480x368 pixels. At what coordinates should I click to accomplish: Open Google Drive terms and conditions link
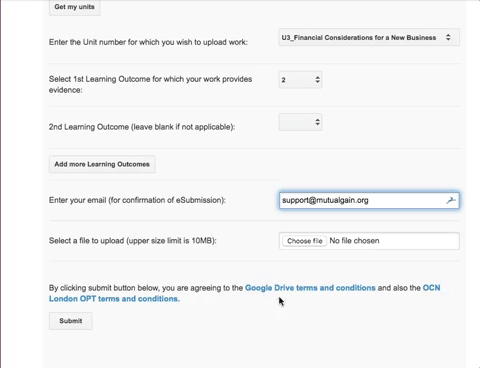point(310,288)
